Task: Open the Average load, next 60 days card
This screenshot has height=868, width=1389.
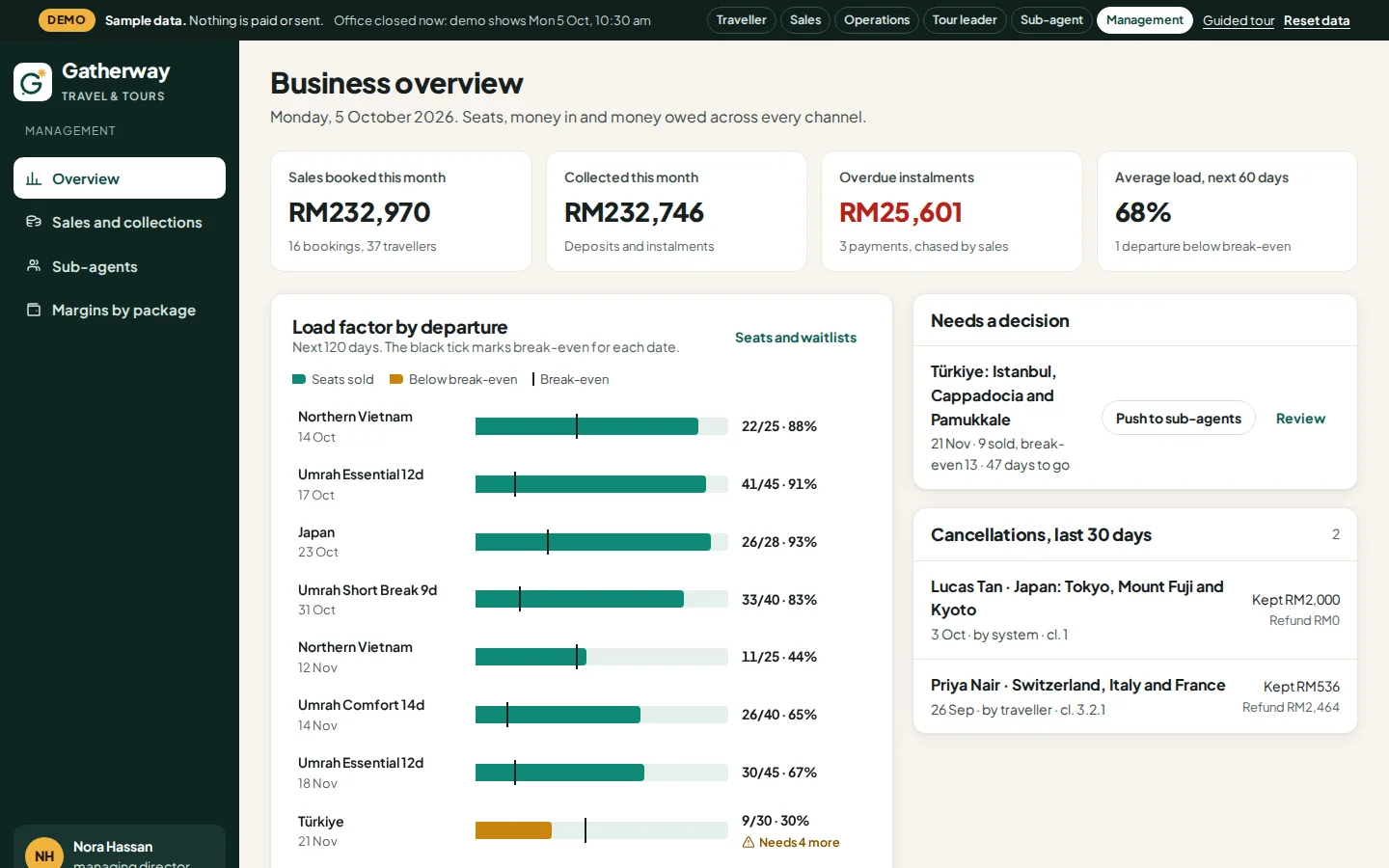Action: pyautogui.click(x=1227, y=211)
